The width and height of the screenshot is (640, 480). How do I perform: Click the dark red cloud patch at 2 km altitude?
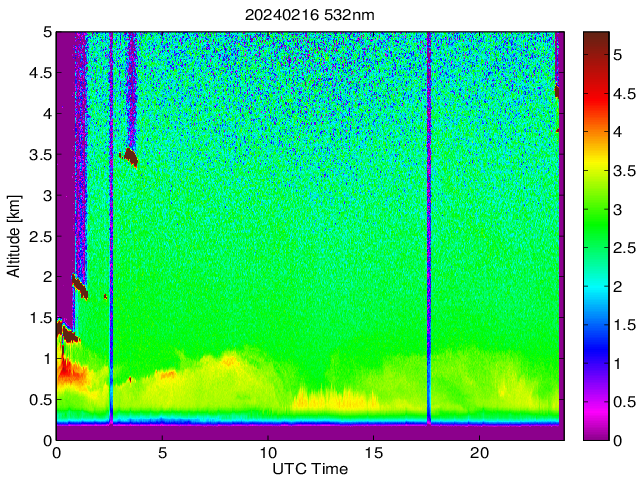[80, 287]
